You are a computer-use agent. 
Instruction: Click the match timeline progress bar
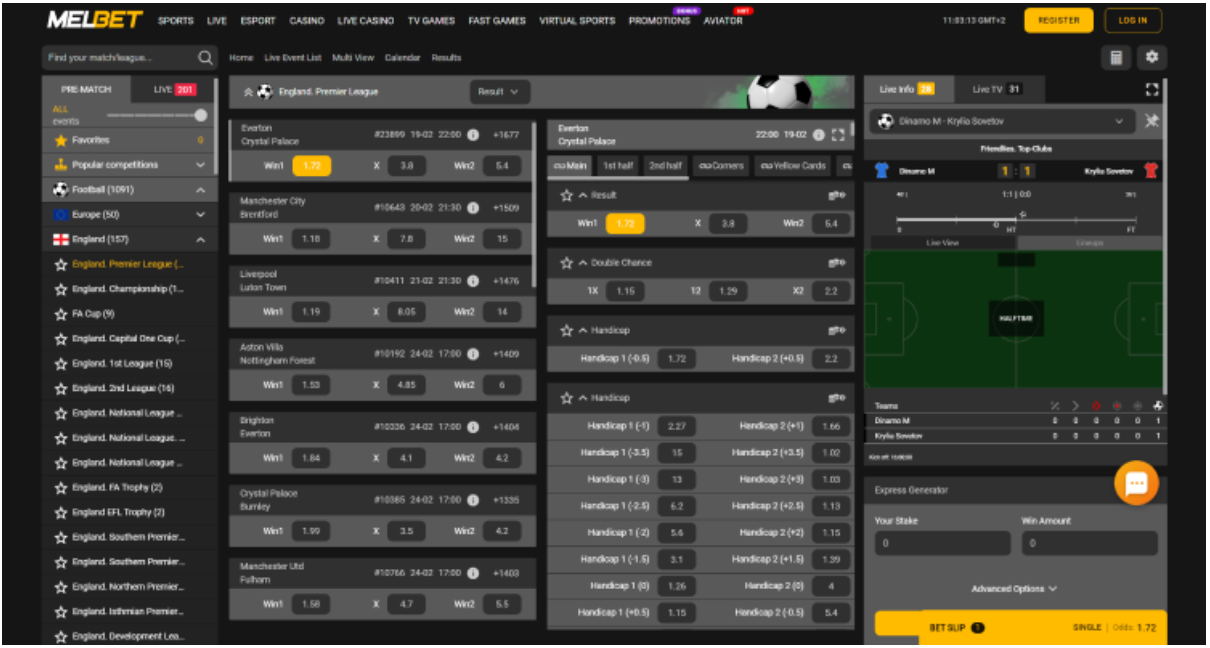coord(1016,218)
